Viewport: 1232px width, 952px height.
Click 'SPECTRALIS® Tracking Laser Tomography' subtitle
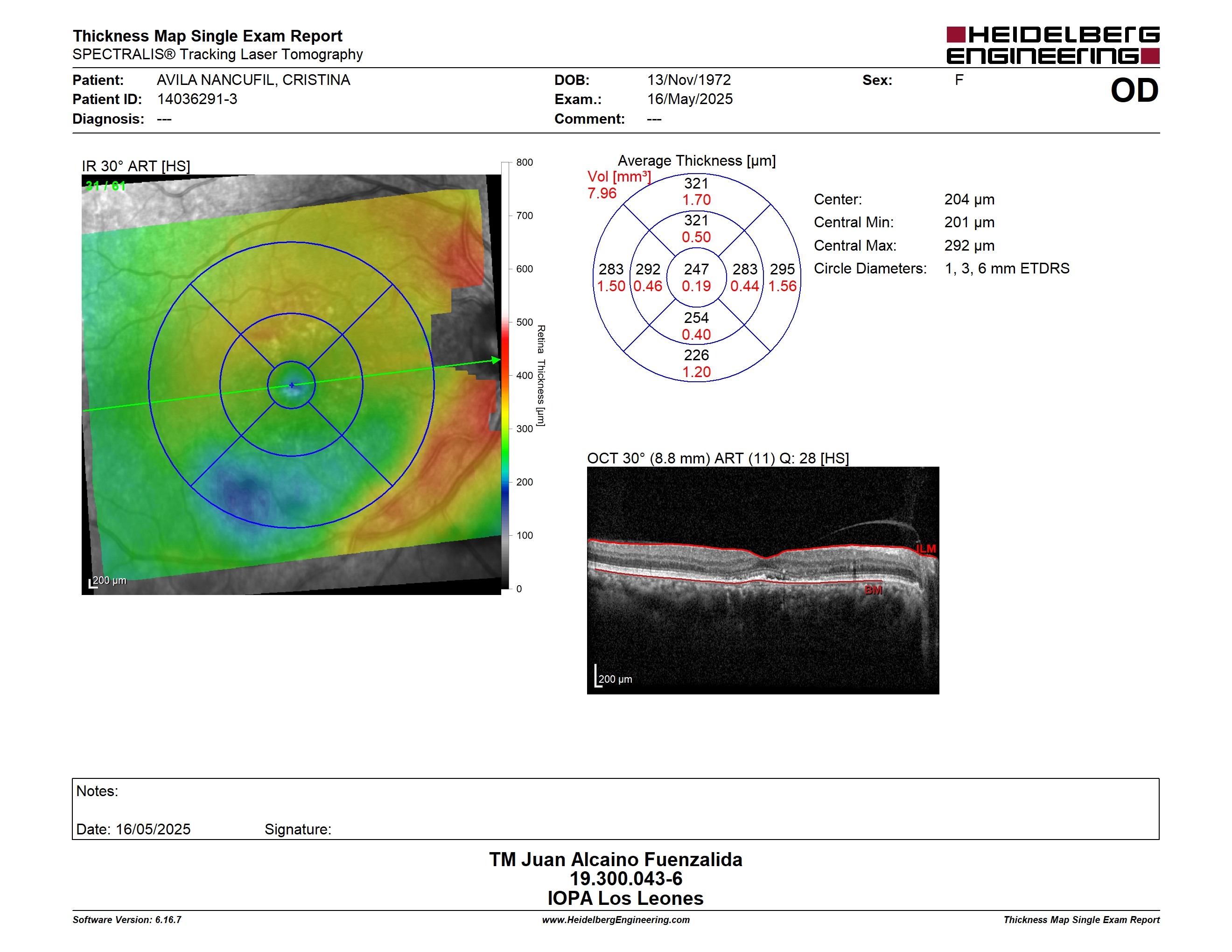click(x=217, y=55)
